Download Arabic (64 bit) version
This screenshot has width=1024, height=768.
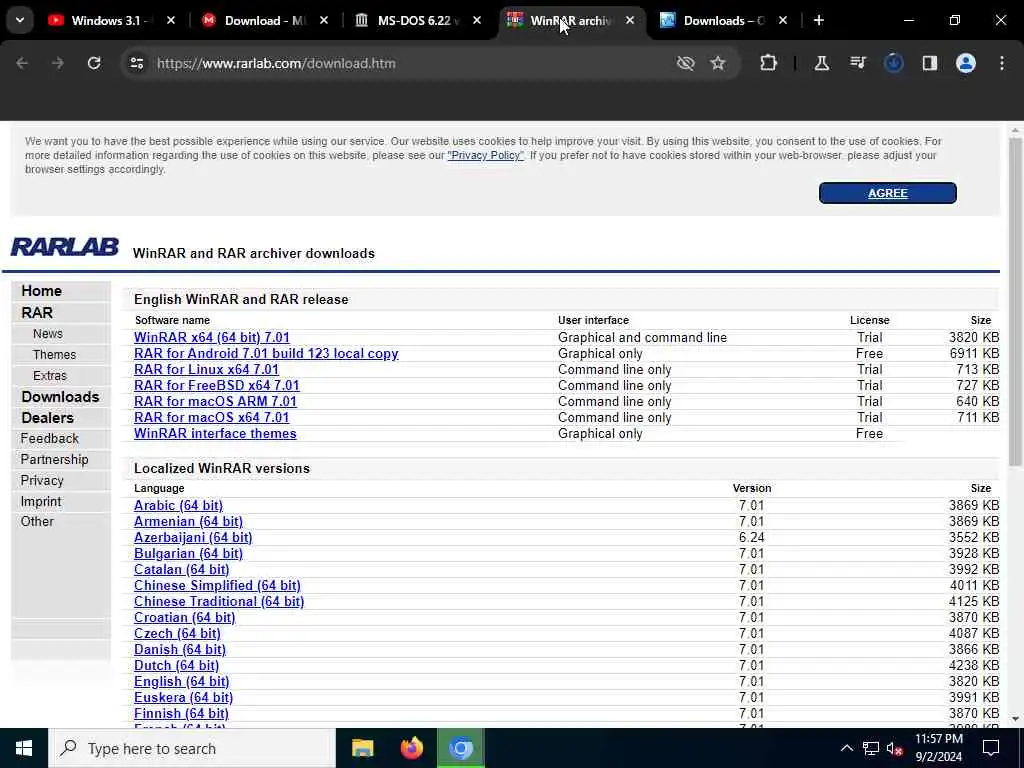(x=178, y=505)
